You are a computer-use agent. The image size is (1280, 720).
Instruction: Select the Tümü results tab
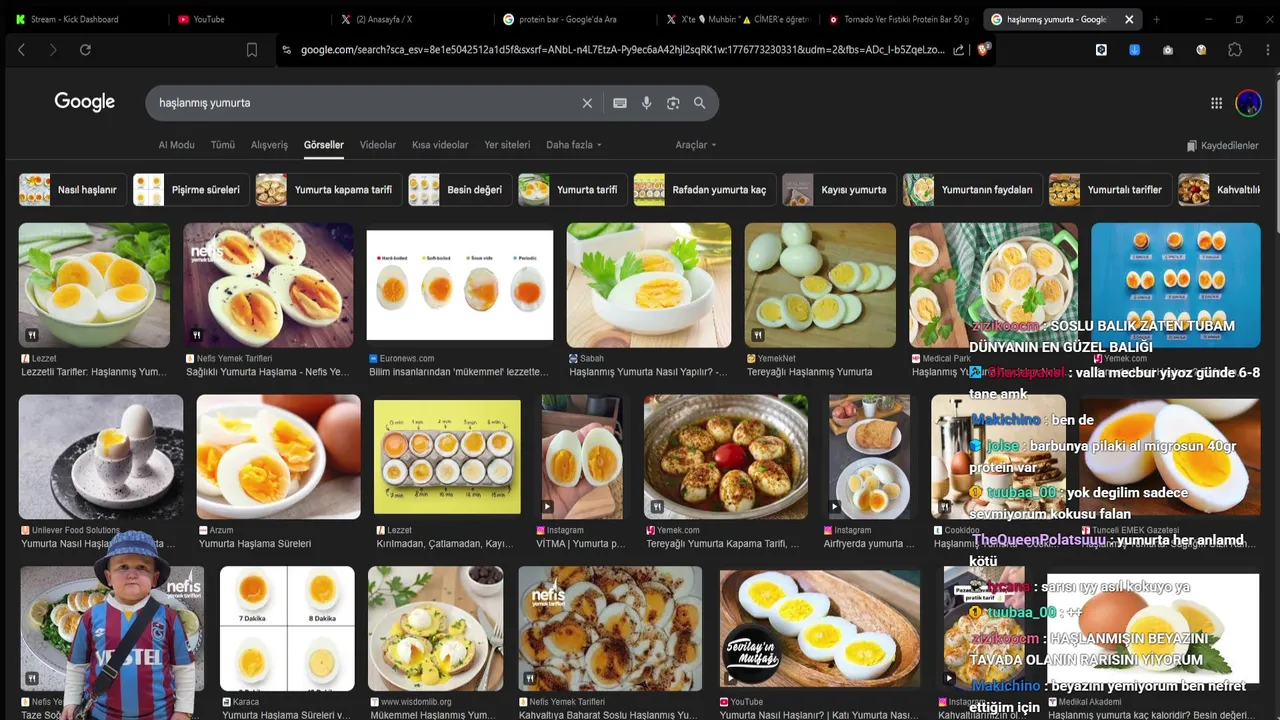[x=222, y=145]
